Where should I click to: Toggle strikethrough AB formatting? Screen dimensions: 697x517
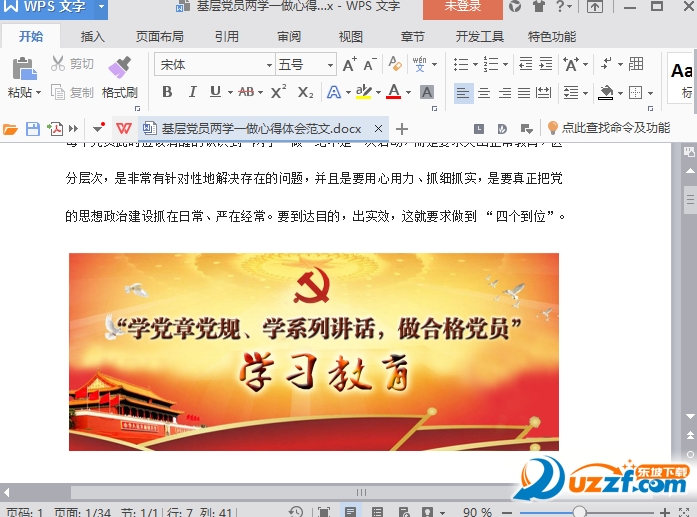click(247, 92)
